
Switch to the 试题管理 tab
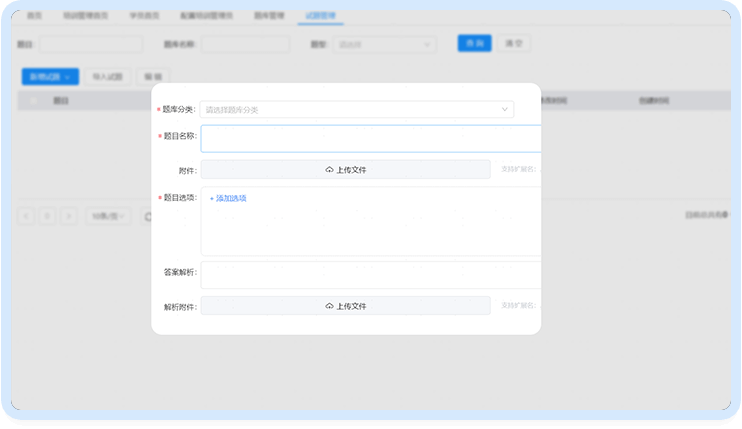pyautogui.click(x=320, y=17)
